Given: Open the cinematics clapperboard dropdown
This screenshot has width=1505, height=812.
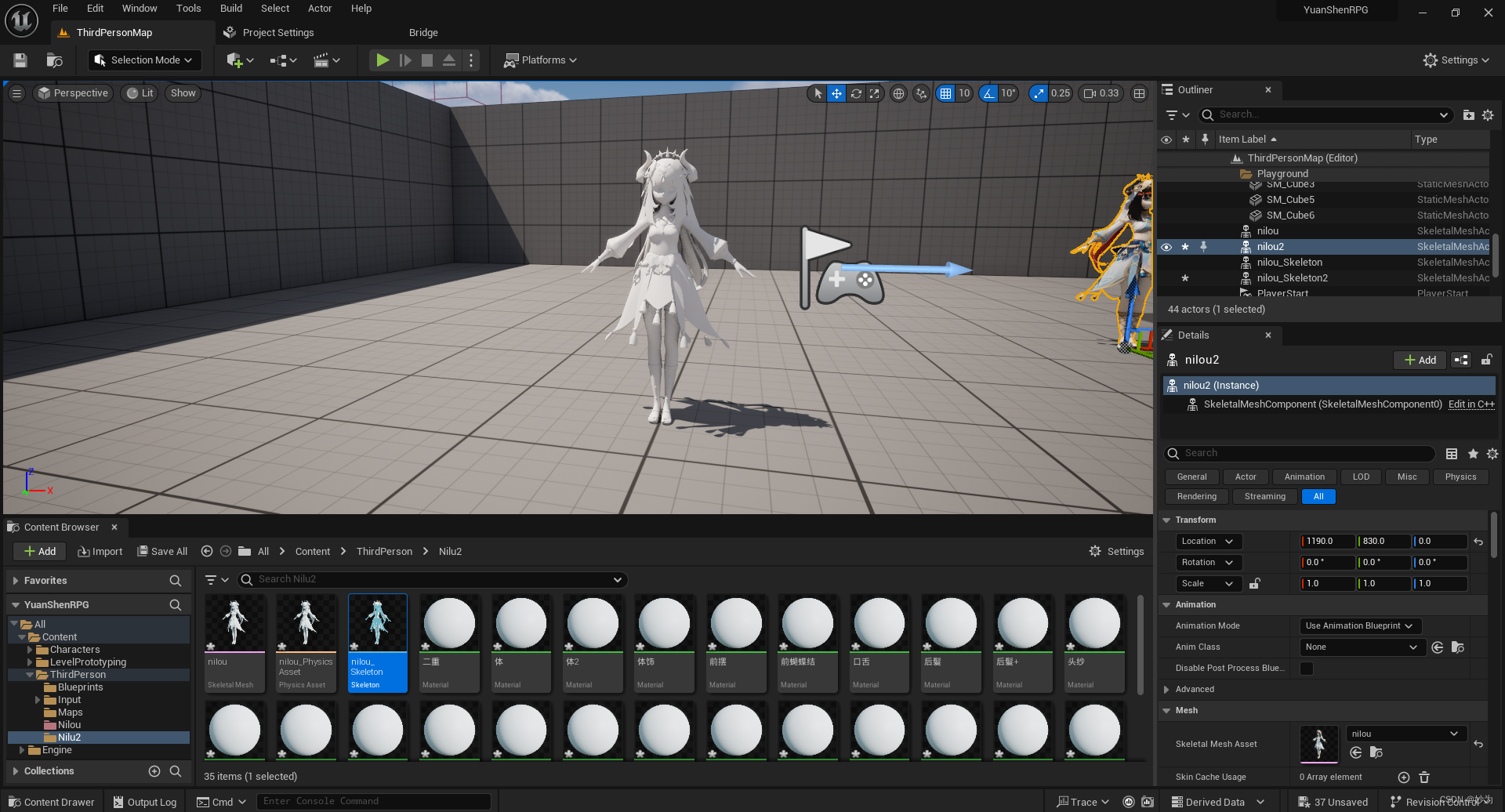Looking at the screenshot, I should [x=326, y=60].
